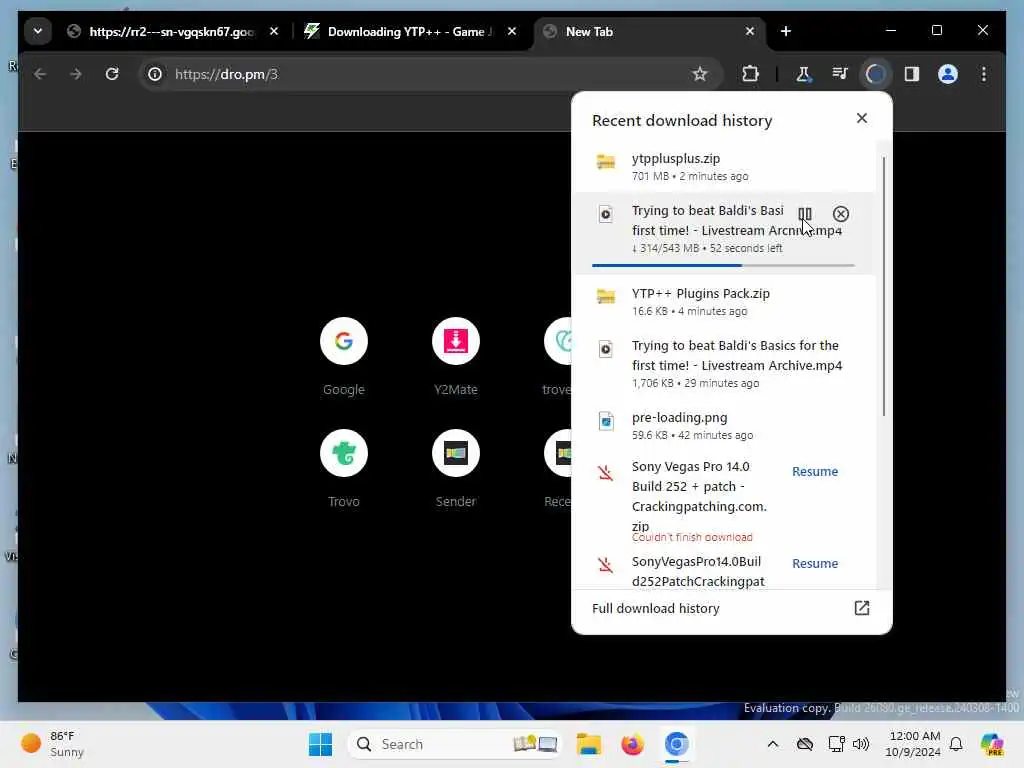Bookmark this page with star icon
Viewport: 1024px width, 768px height.
[x=699, y=74]
